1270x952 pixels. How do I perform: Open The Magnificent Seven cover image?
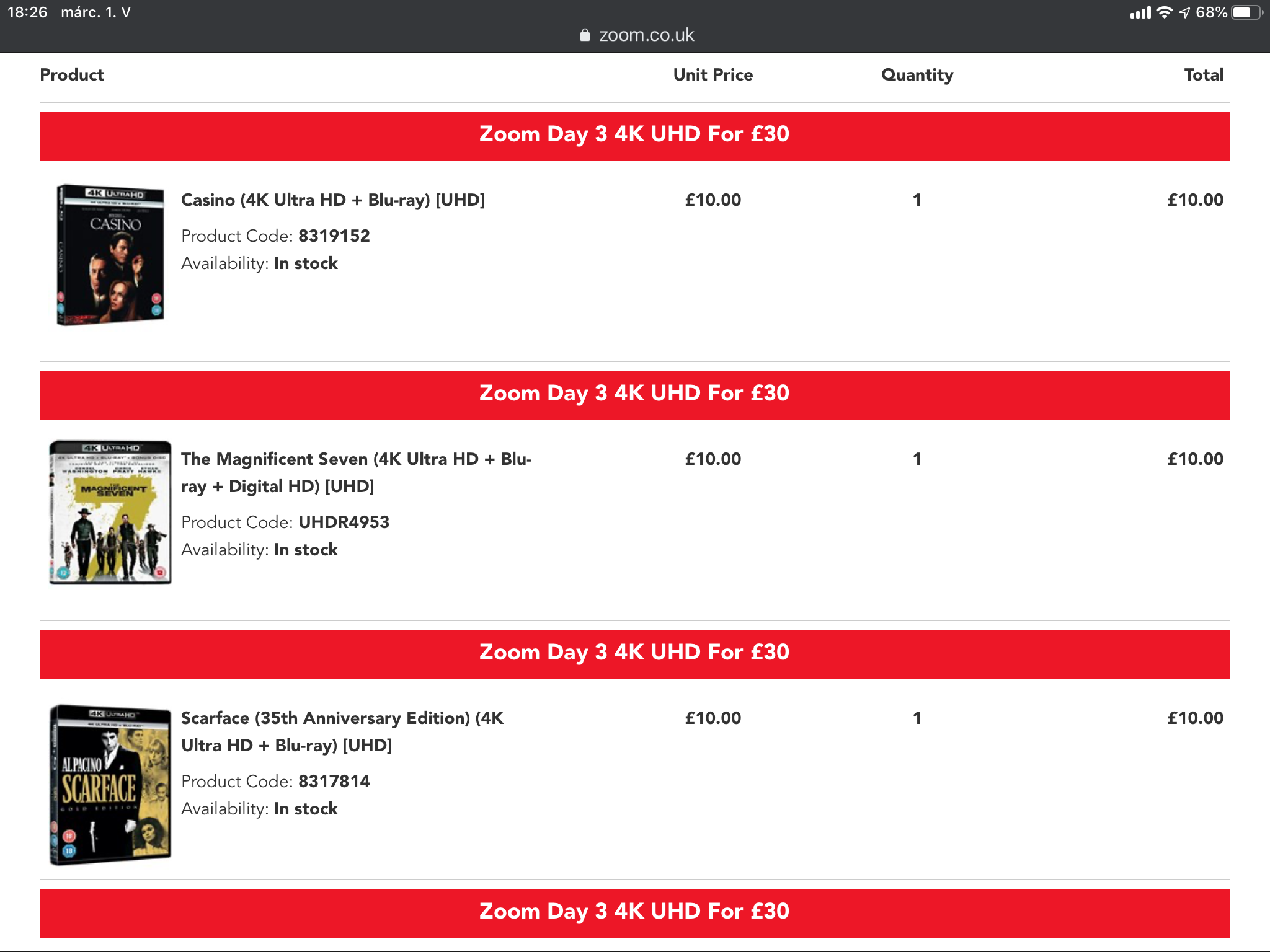[x=110, y=512]
